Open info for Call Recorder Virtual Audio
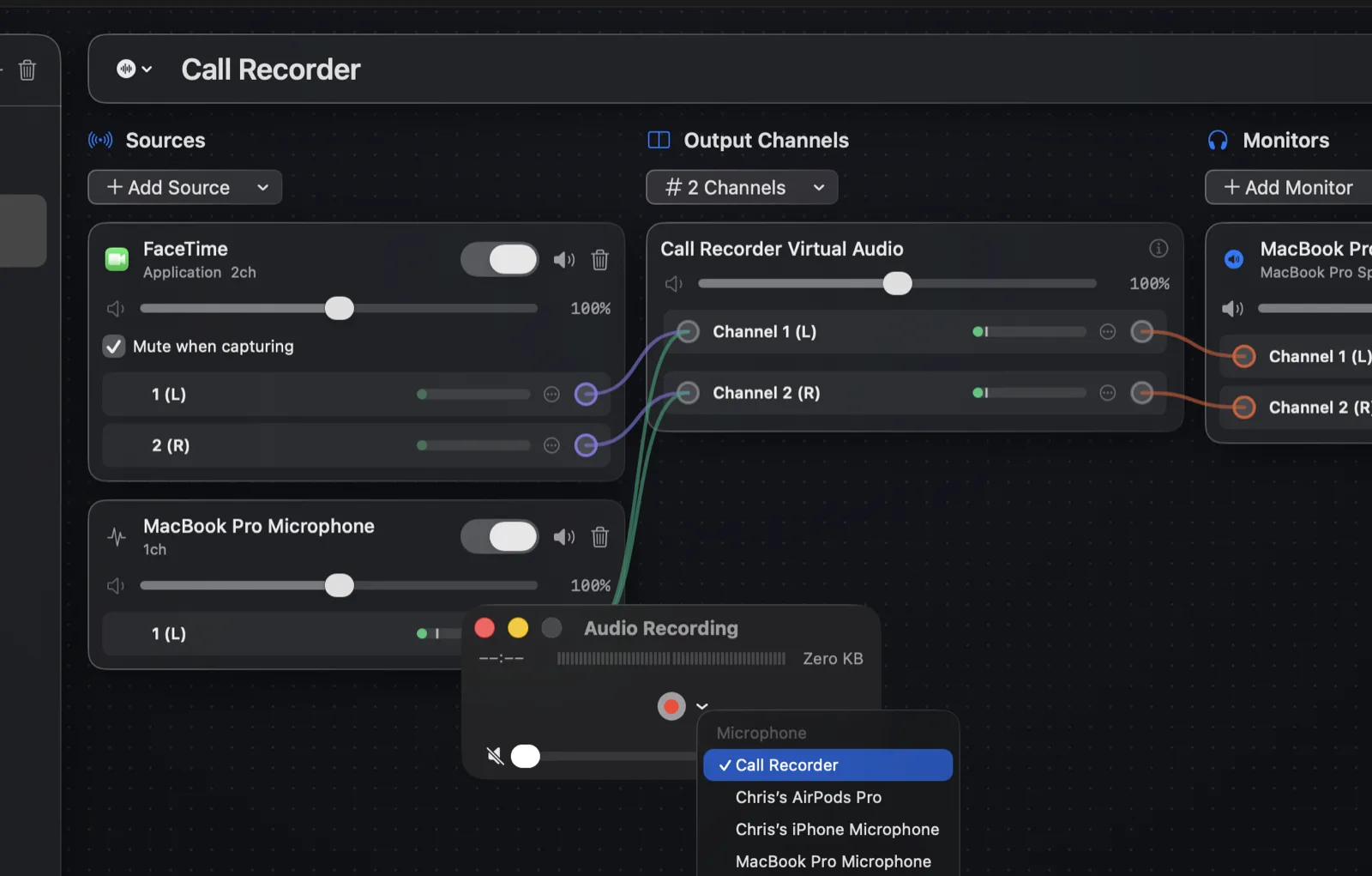1372x876 pixels. click(x=1158, y=249)
